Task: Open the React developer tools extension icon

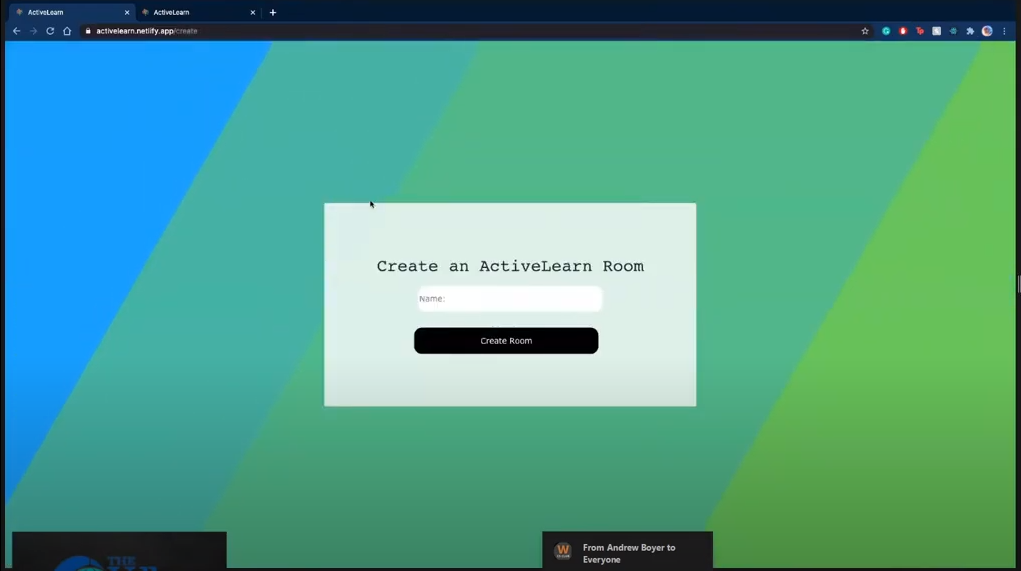Action: coord(953,31)
